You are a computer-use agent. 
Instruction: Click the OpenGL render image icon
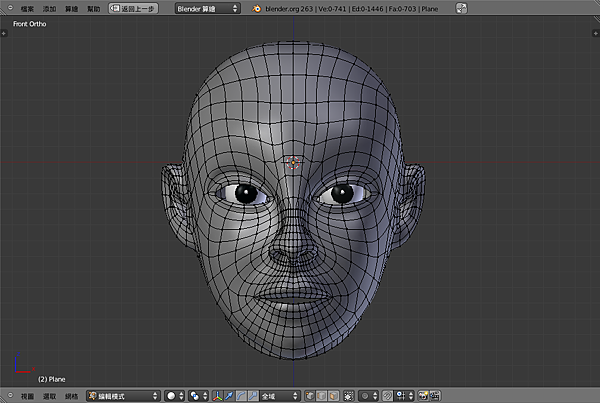423,395
